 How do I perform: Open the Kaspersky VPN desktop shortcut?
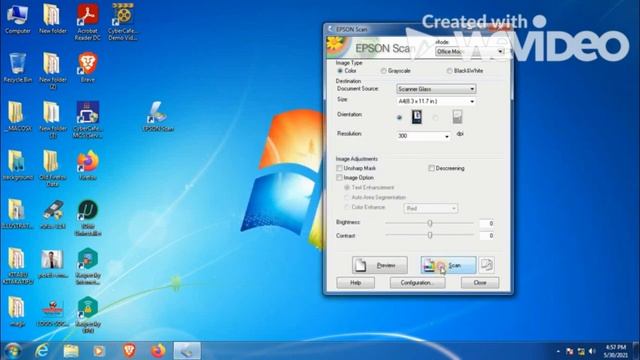[x=87, y=315]
